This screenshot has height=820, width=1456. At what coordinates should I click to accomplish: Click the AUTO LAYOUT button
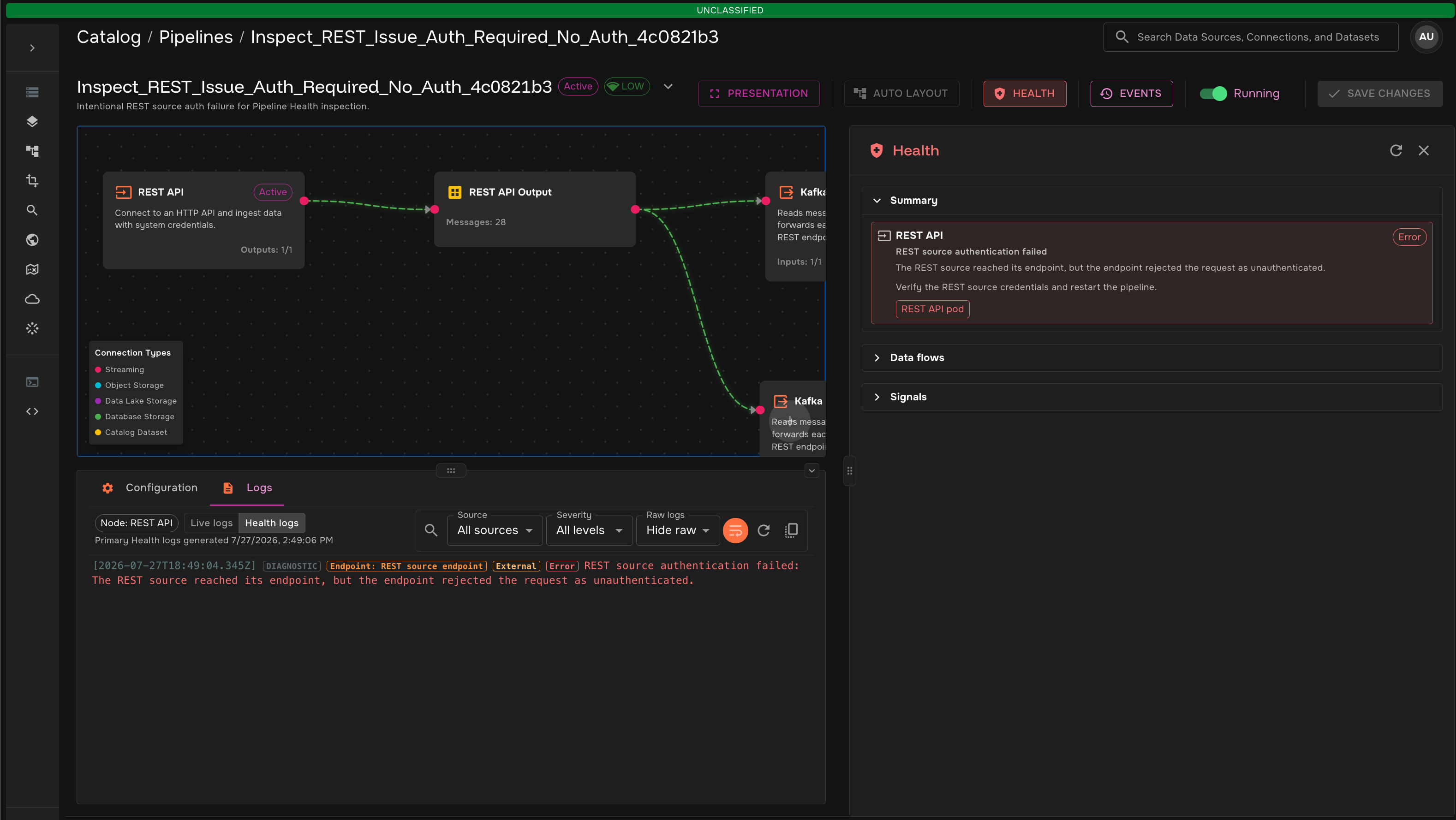901,94
